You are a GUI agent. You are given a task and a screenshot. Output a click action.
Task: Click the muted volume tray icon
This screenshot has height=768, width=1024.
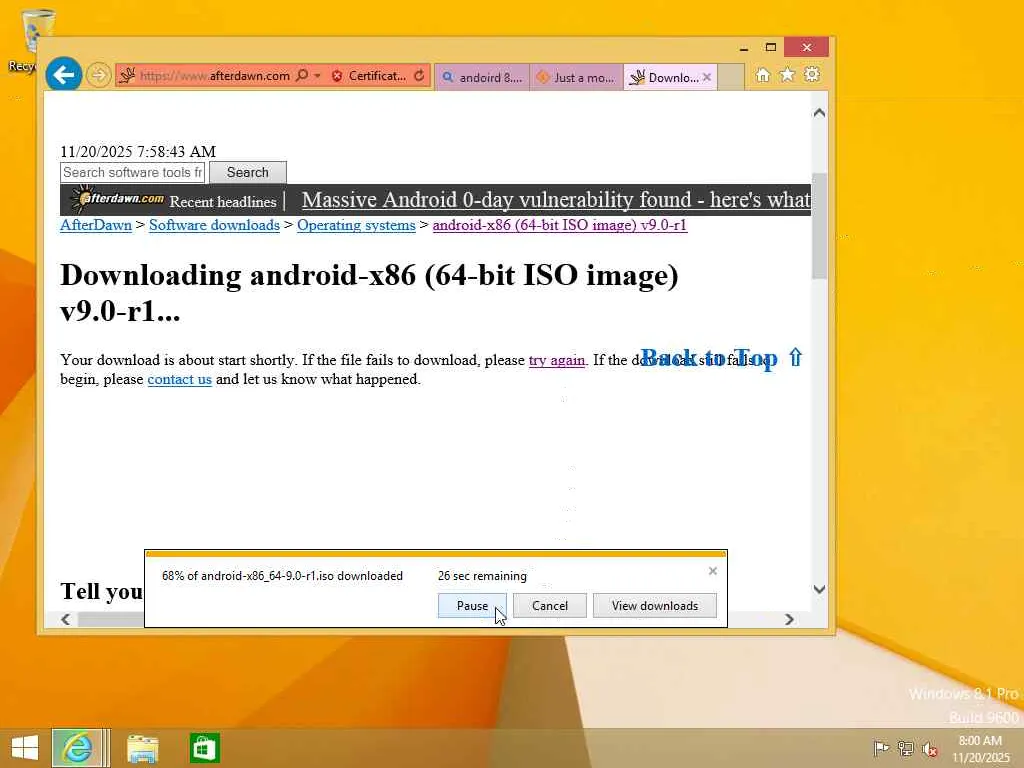[929, 749]
